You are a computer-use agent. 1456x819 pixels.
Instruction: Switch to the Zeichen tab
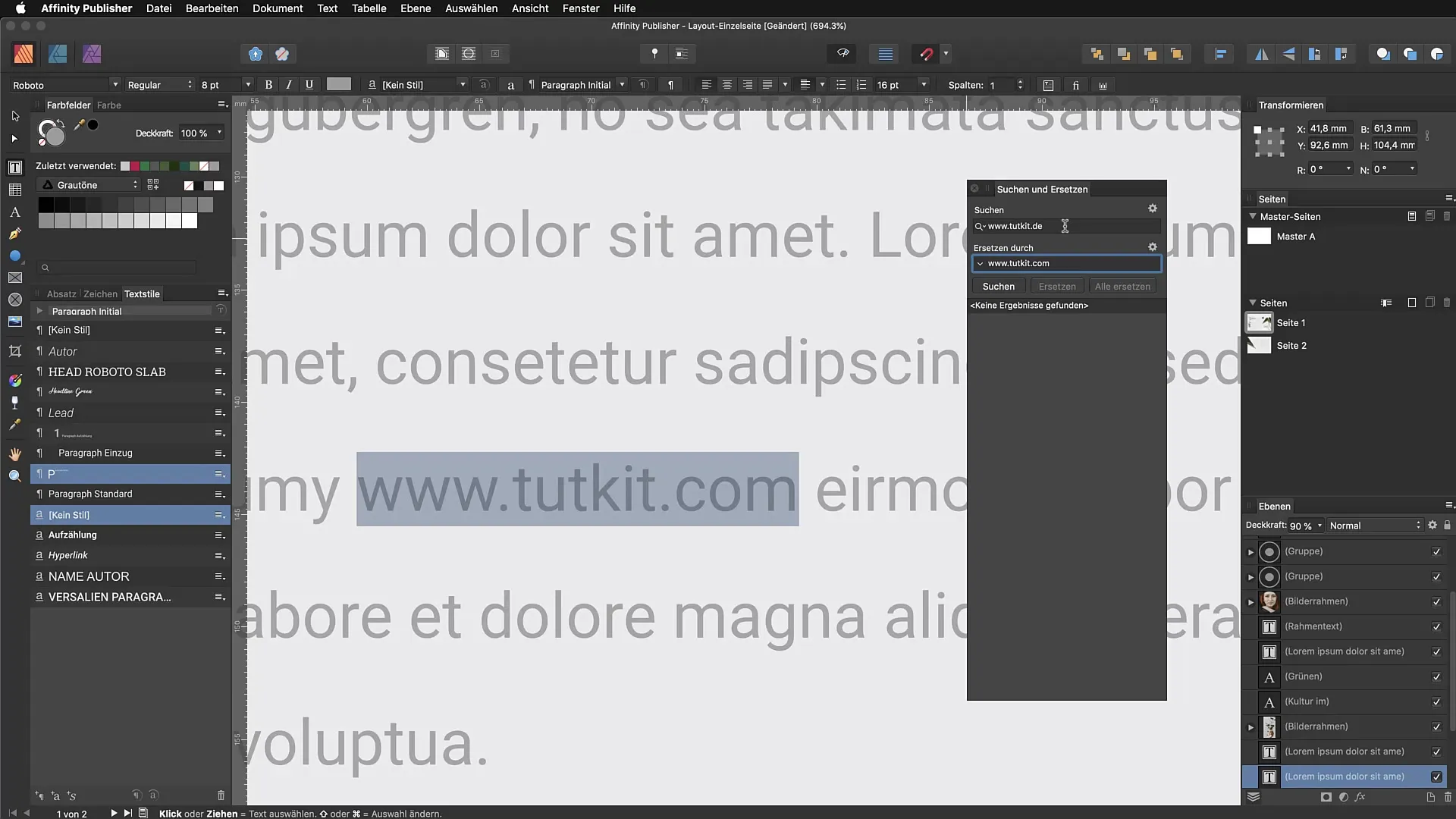(x=100, y=294)
